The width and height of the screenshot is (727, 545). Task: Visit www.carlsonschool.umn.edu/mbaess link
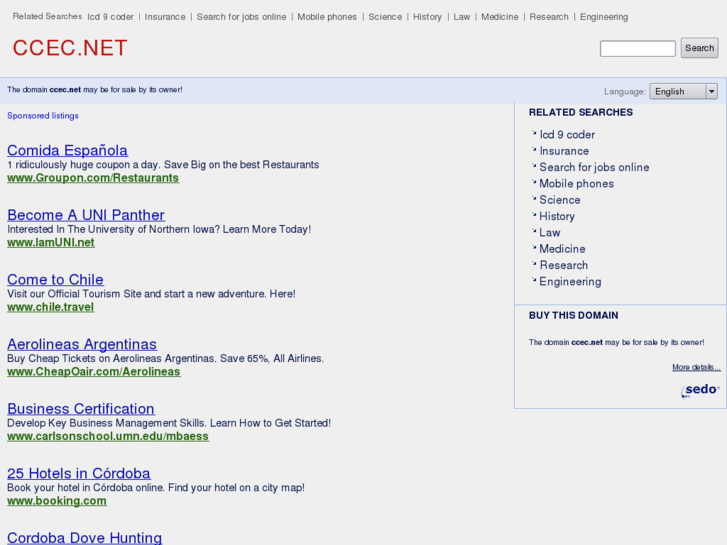108,436
